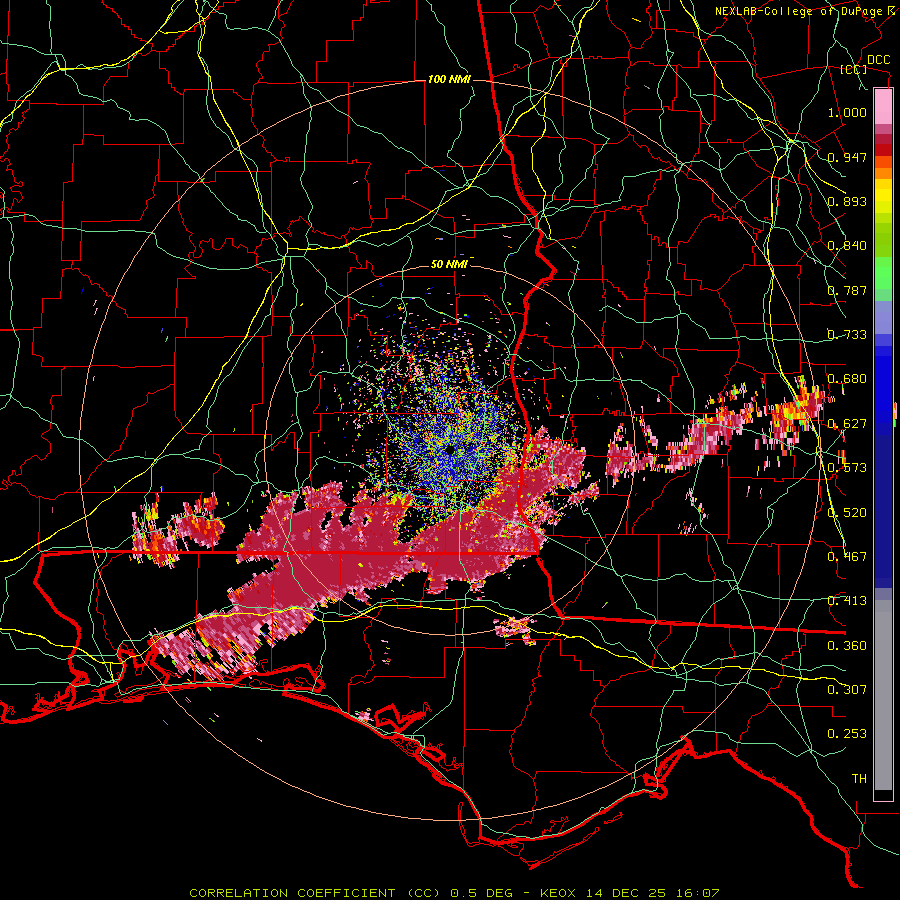The image size is (900, 900).
Task: Click the 0.360 legend value
Action: (847, 646)
